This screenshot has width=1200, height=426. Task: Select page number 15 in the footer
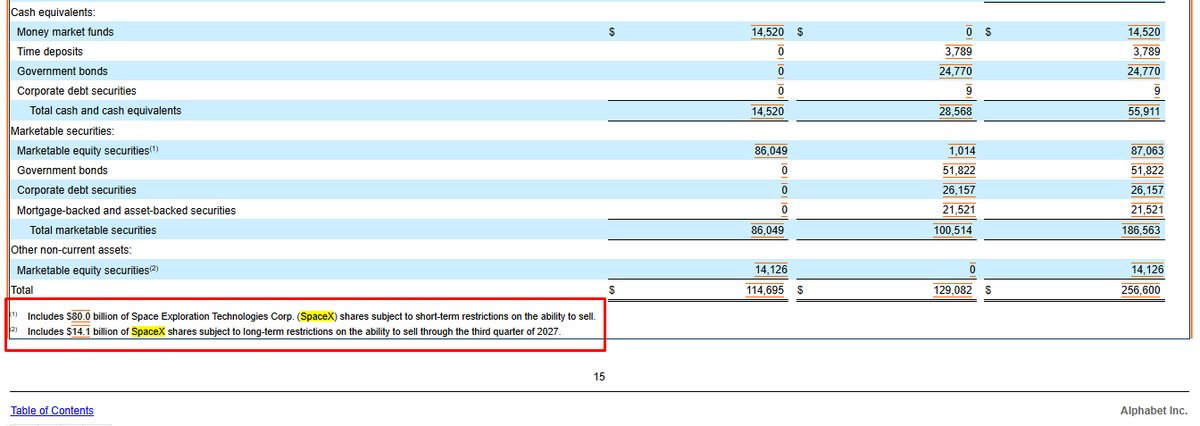tap(600, 377)
